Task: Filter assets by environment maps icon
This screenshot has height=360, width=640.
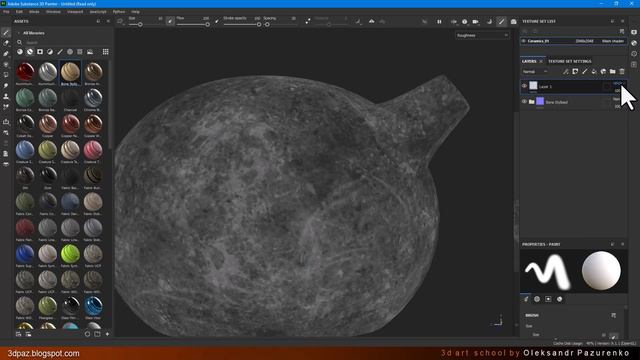Action: pos(90,52)
